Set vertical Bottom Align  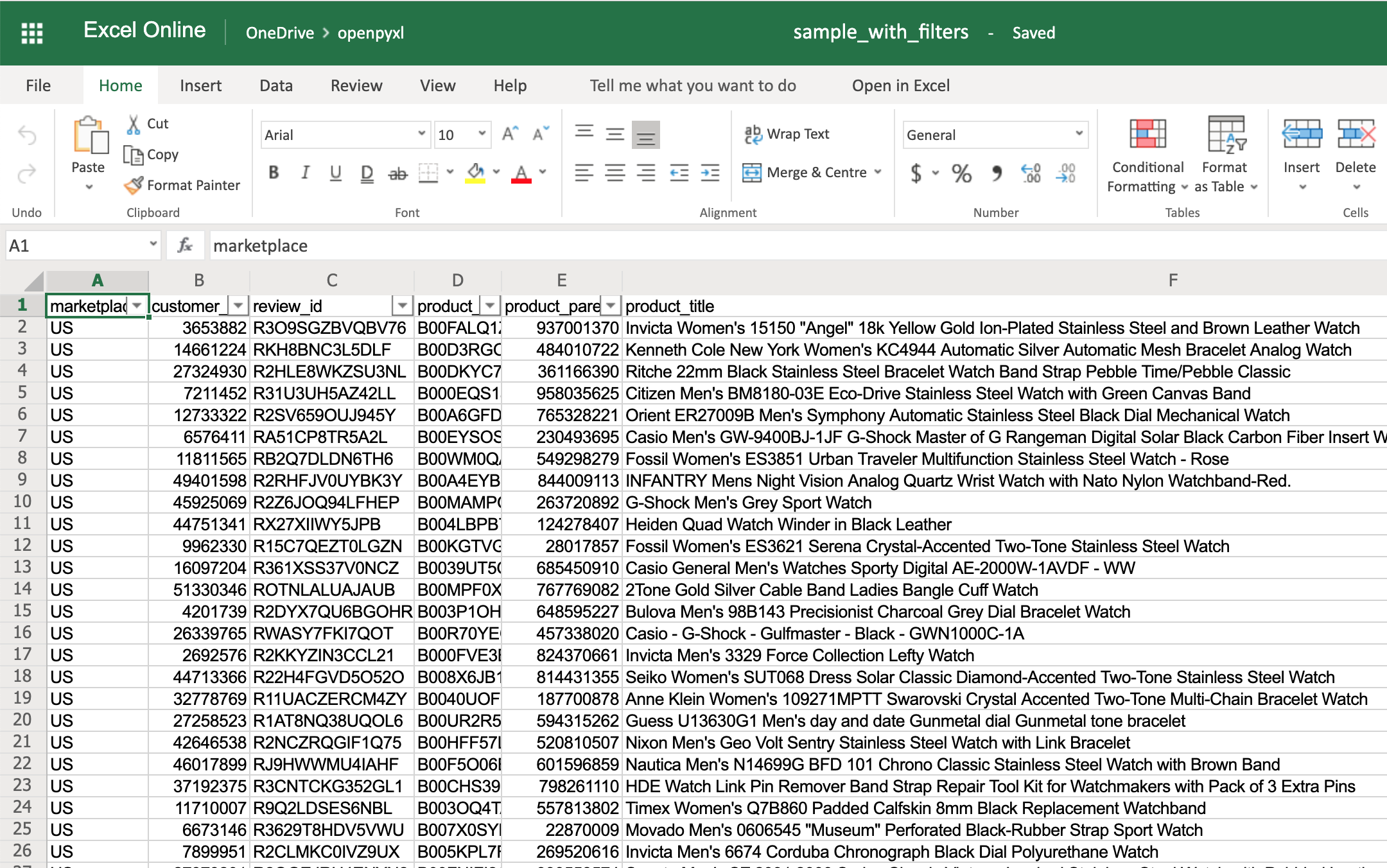(645, 135)
